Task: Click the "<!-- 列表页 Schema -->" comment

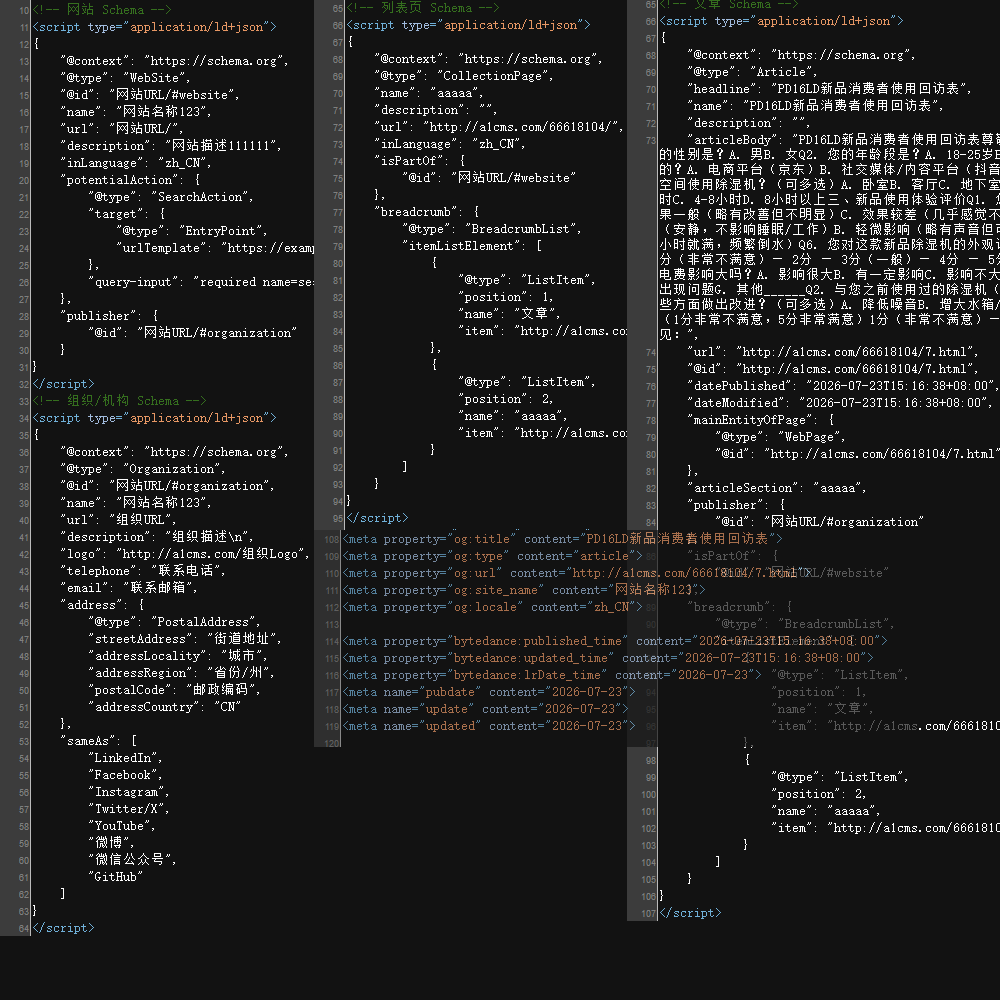Action: 423,8
